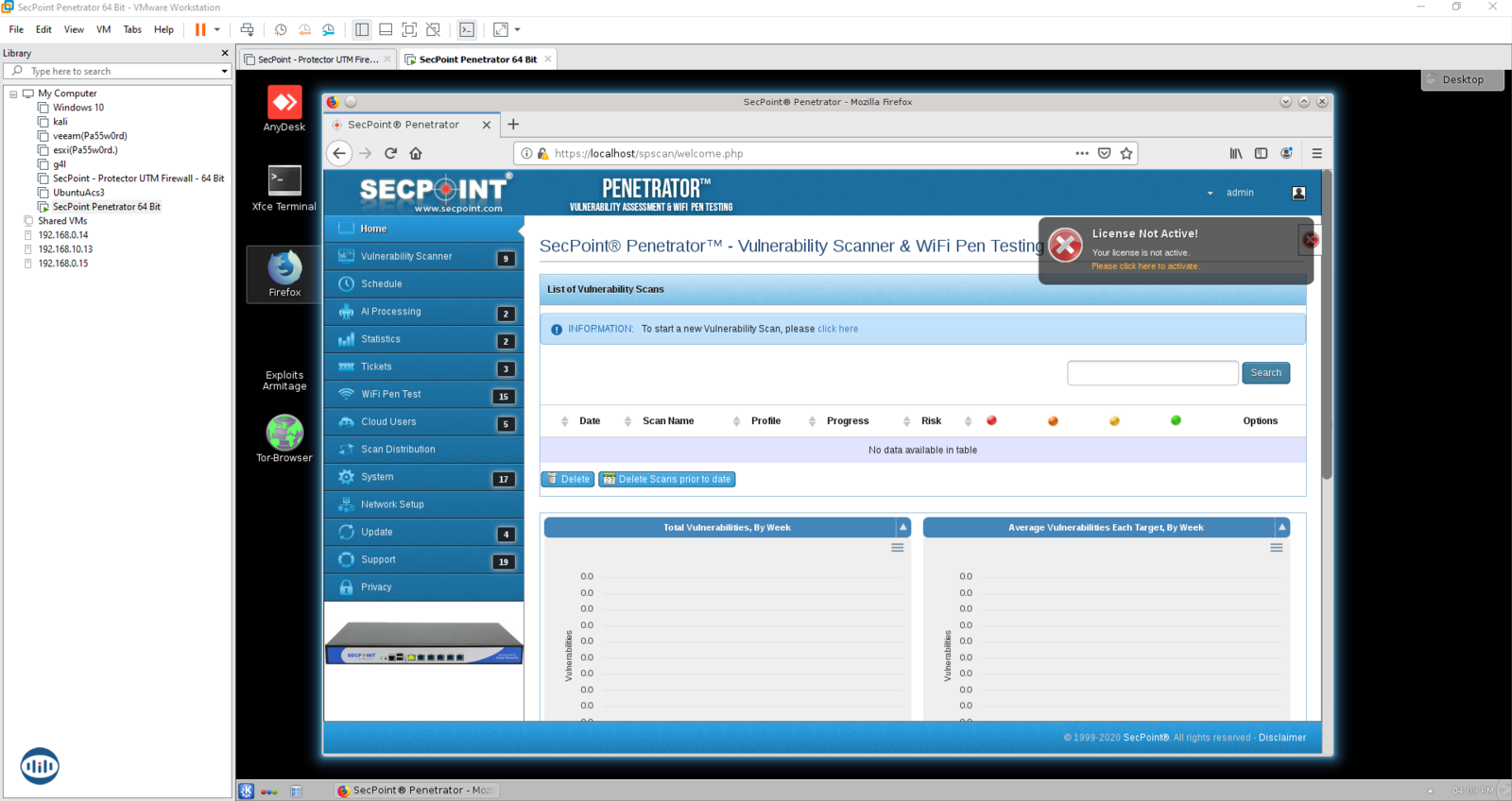Open the Average Vulnerabilities chart context menu
The image size is (1512, 801).
tap(1276, 548)
